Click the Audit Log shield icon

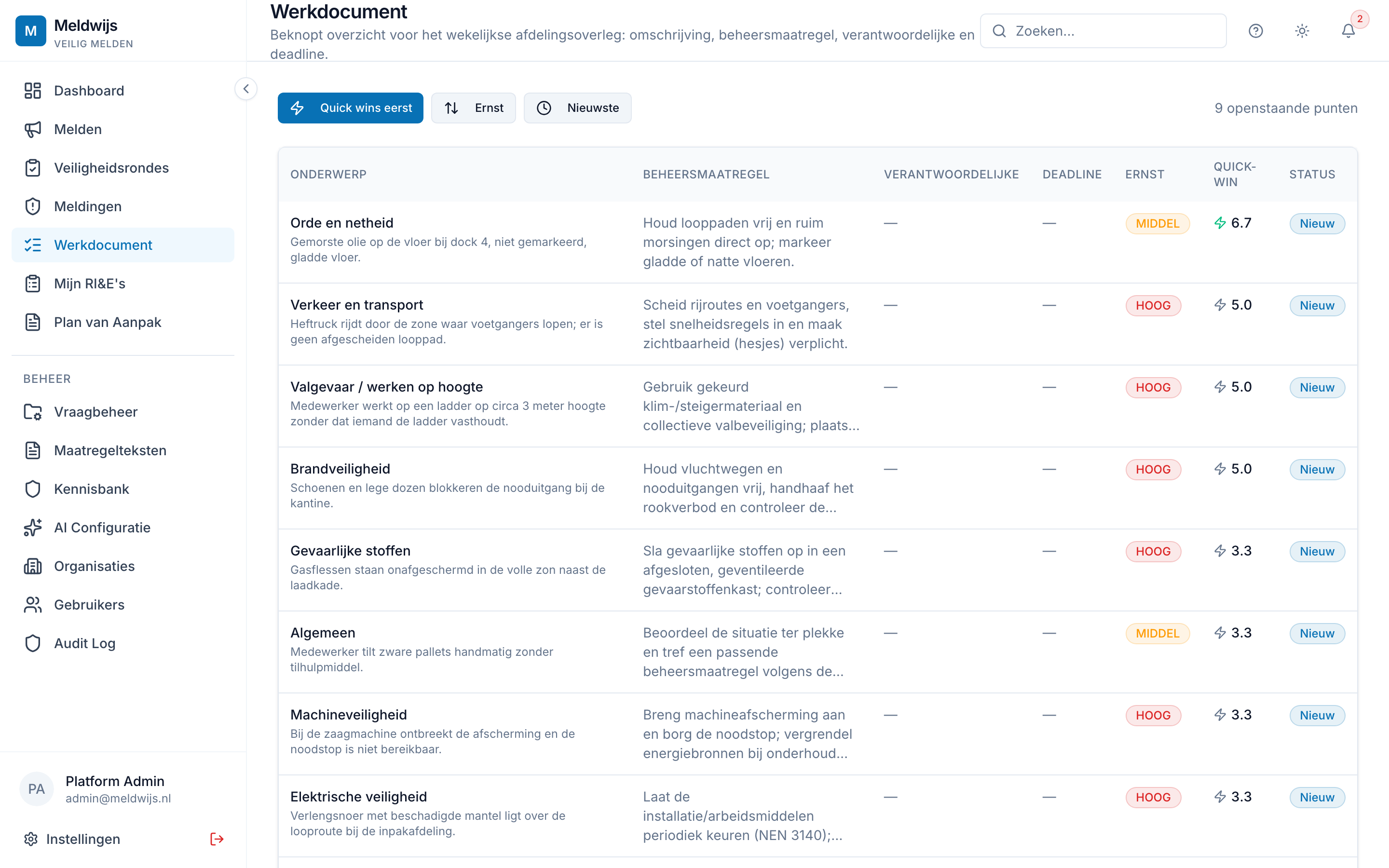(x=33, y=644)
